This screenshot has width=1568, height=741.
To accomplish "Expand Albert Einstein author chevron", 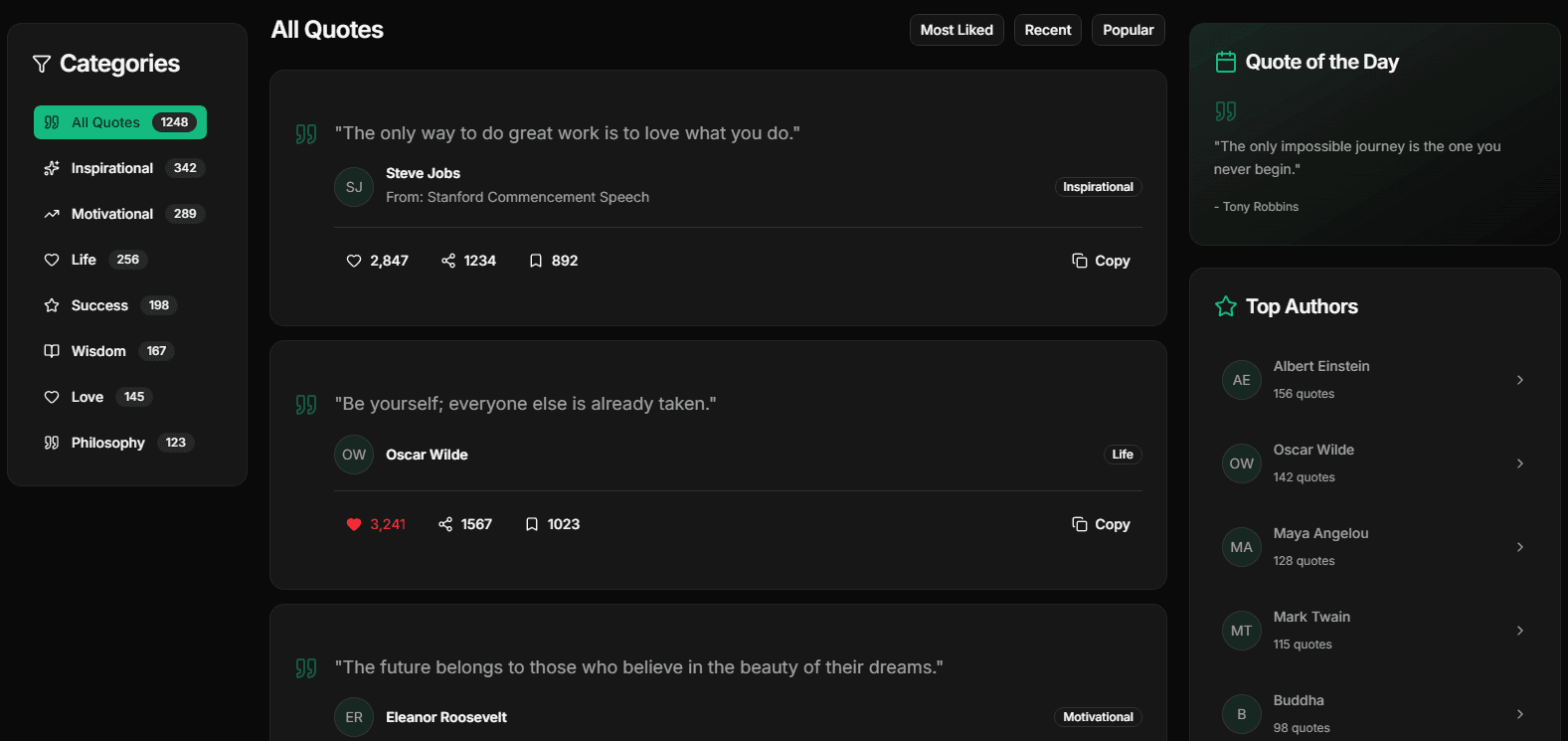I will point(1519,380).
